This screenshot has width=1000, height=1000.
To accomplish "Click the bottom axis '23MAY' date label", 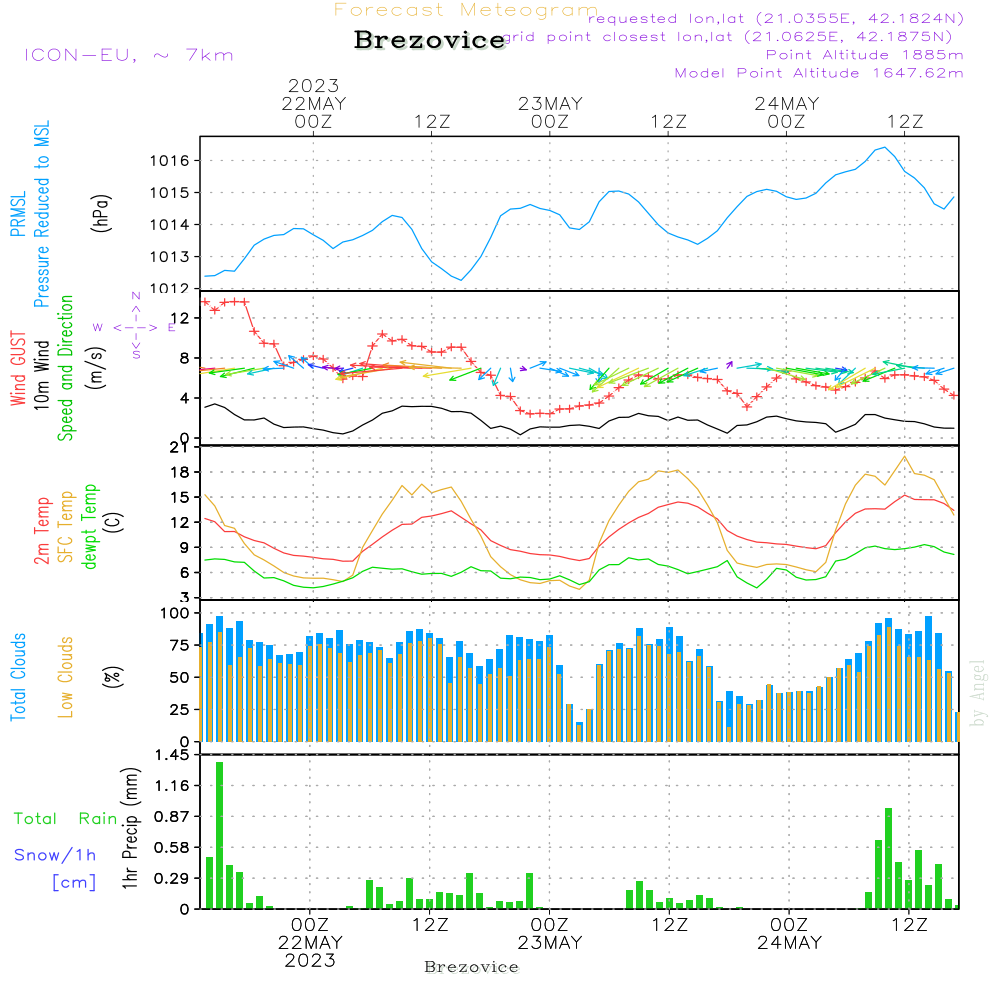I will pyautogui.click(x=550, y=943).
